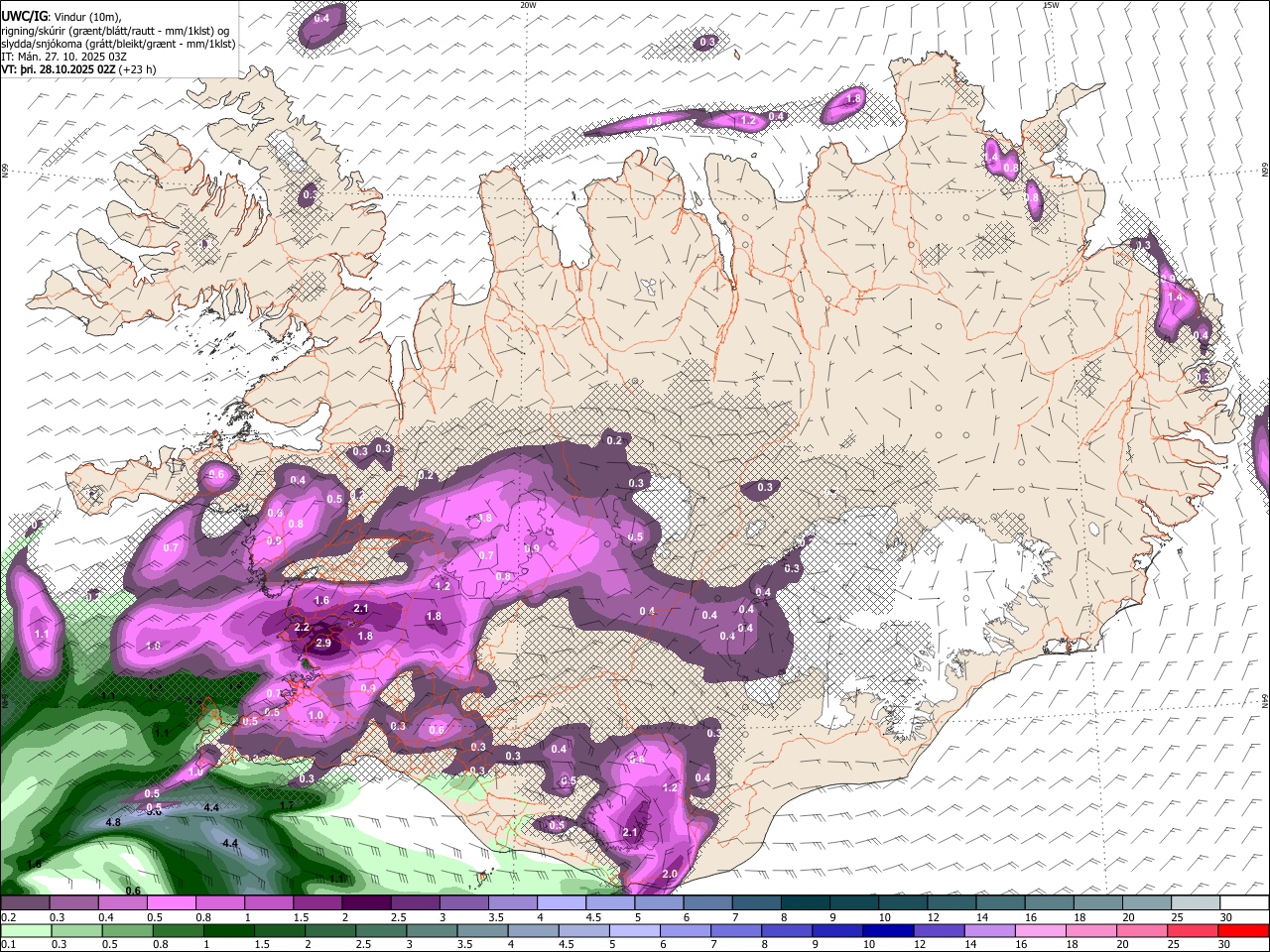
Task: Click the 64N latitude label on the map's right edge
Action: (x=1266, y=700)
